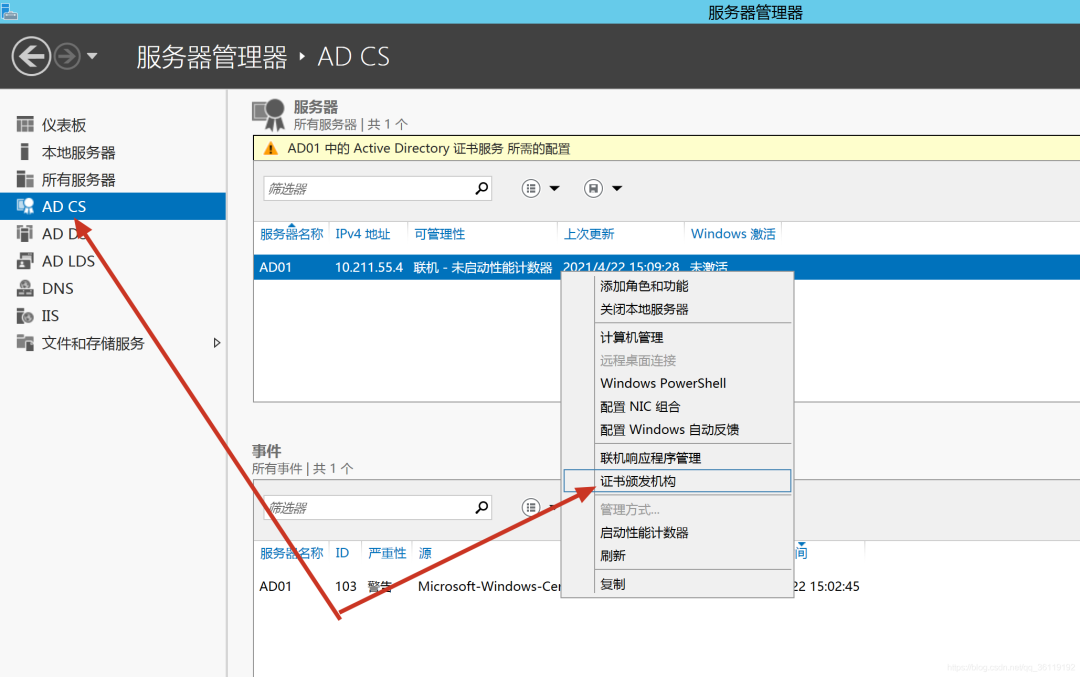This screenshot has height=677, width=1080.
Task: Sort by the IPv4 地址 column header
Action: (x=363, y=234)
